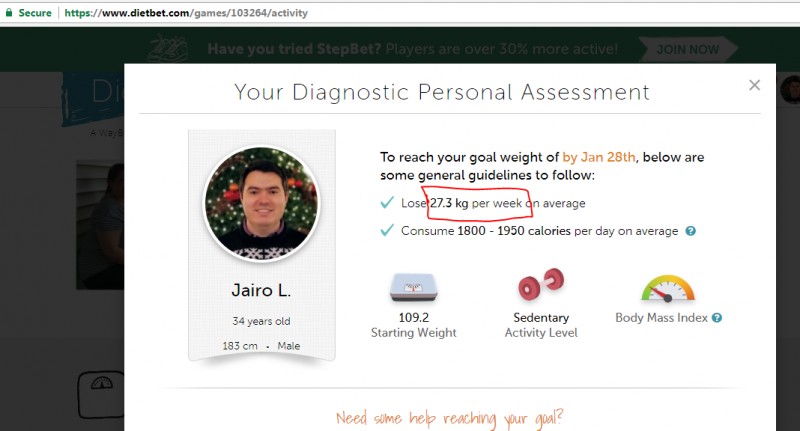Viewport: 800px width, 431px height.
Task: Click Jairo L. profile photo
Action: click(262, 204)
